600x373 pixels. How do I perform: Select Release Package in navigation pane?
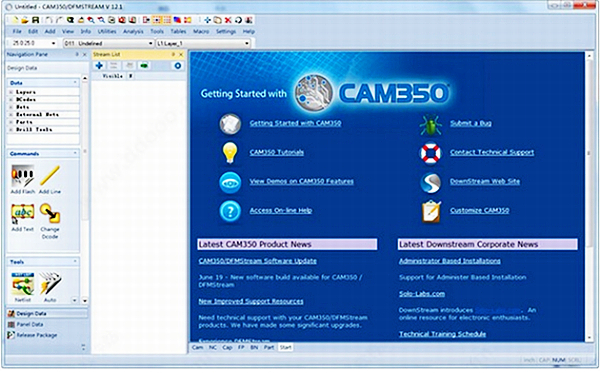(47, 335)
